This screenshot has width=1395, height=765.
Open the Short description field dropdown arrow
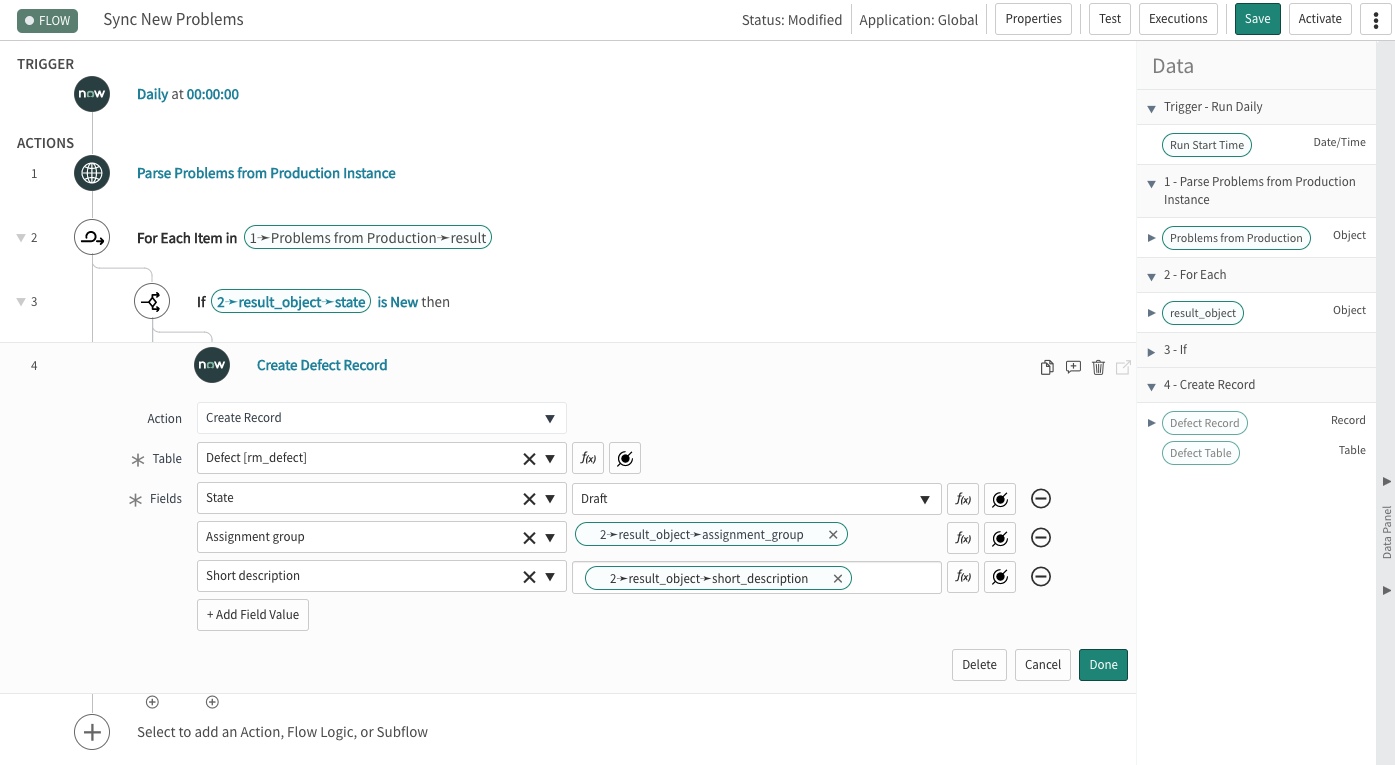(x=550, y=577)
